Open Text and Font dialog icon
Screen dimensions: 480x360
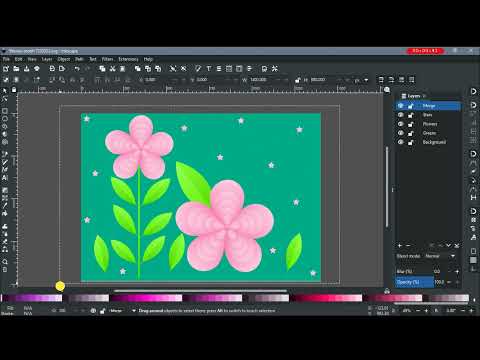[209, 69]
